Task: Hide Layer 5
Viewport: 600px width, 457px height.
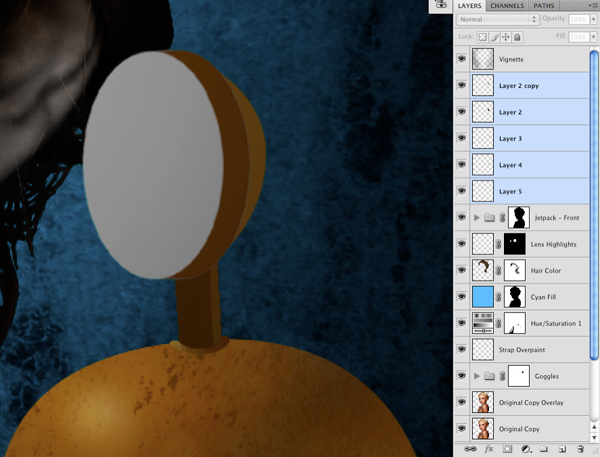Action: [462, 191]
